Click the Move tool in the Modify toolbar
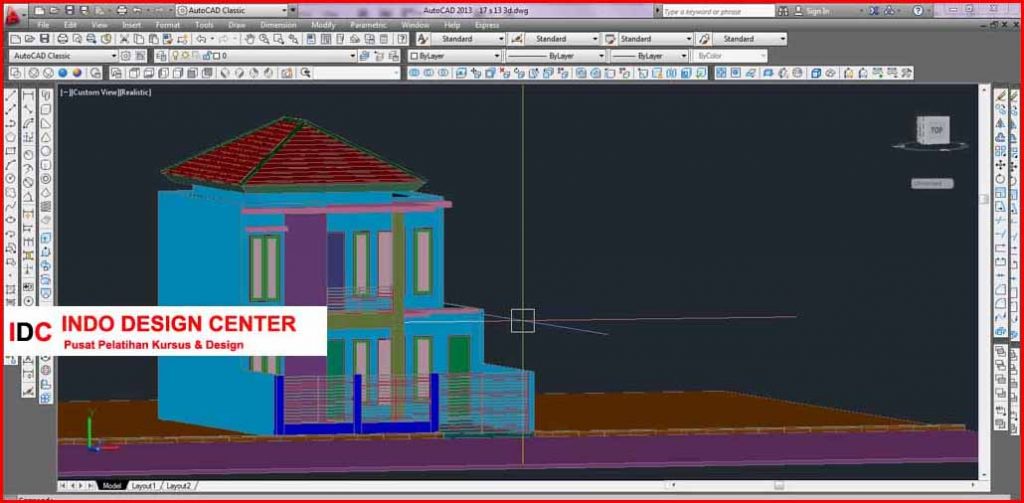The image size is (1024, 503). point(1001,165)
